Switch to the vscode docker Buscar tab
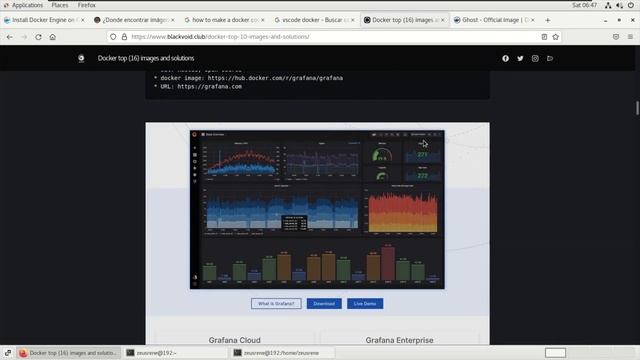The height and width of the screenshot is (360, 640). coord(313,20)
